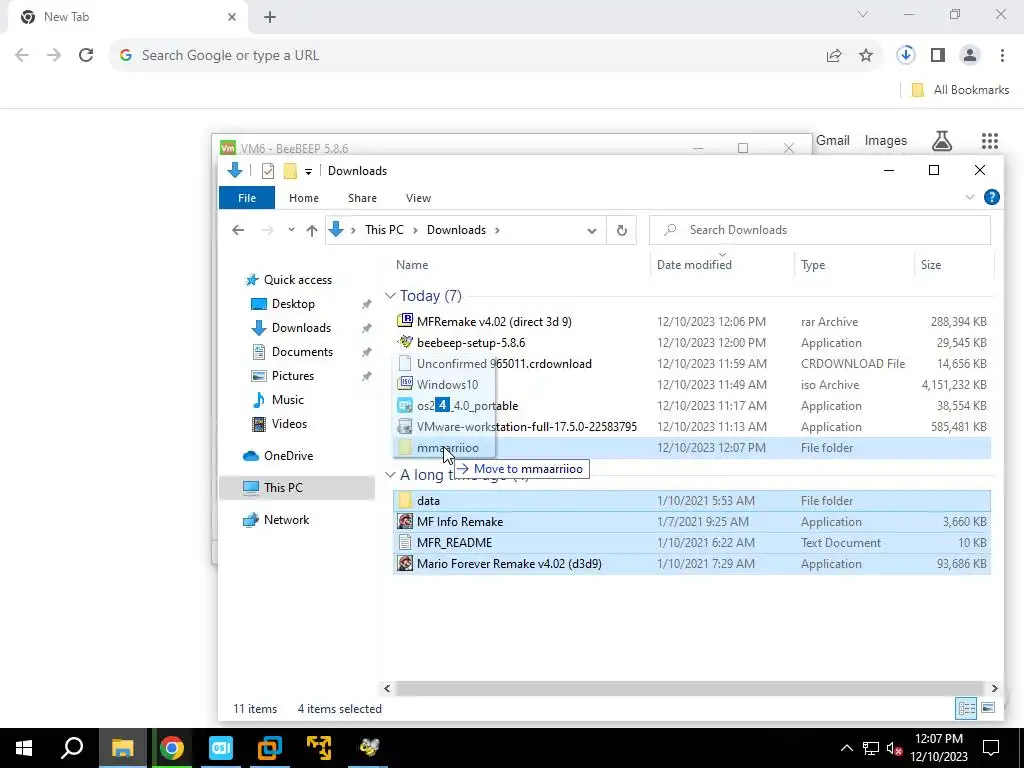Click the New folder quick access icon
Image resolution: width=1024 pixels, height=768 pixels.
click(x=290, y=171)
